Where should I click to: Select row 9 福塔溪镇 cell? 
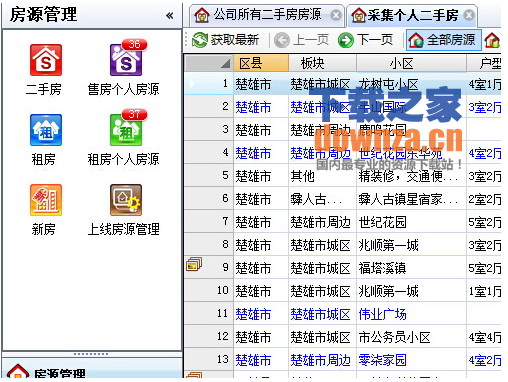tap(411, 268)
